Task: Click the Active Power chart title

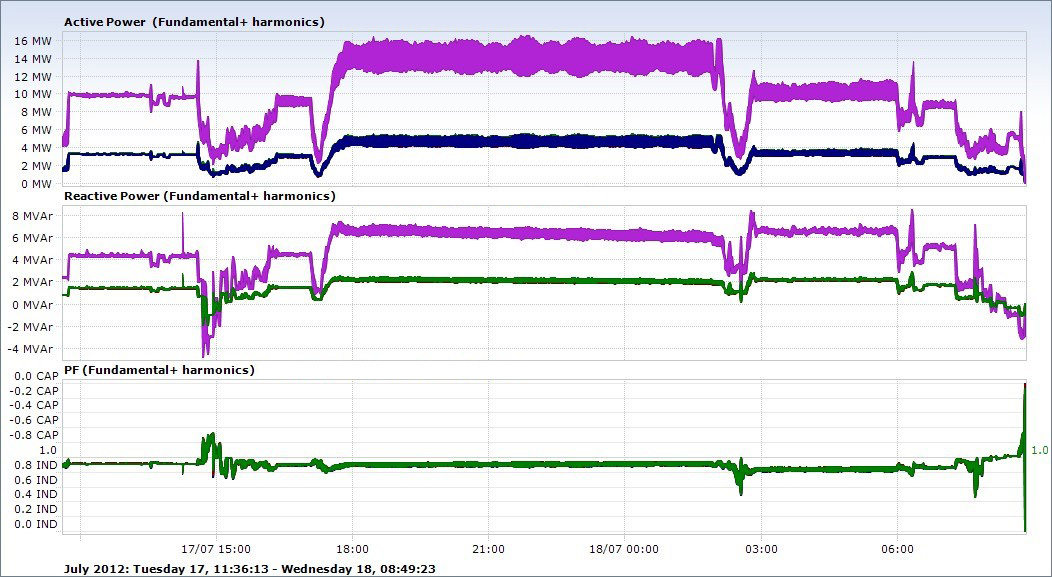Action: point(195,22)
